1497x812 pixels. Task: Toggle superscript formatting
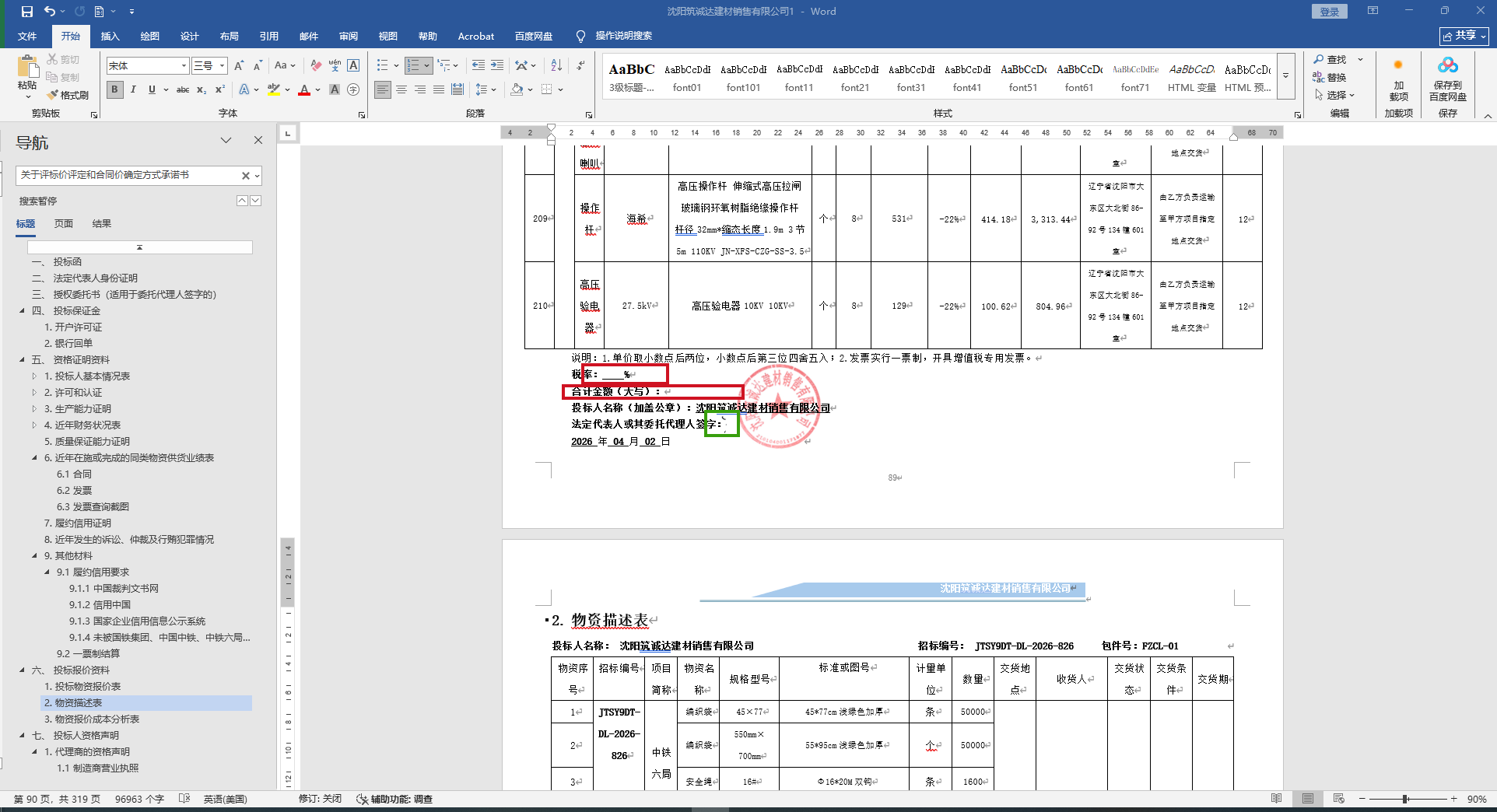point(220,89)
